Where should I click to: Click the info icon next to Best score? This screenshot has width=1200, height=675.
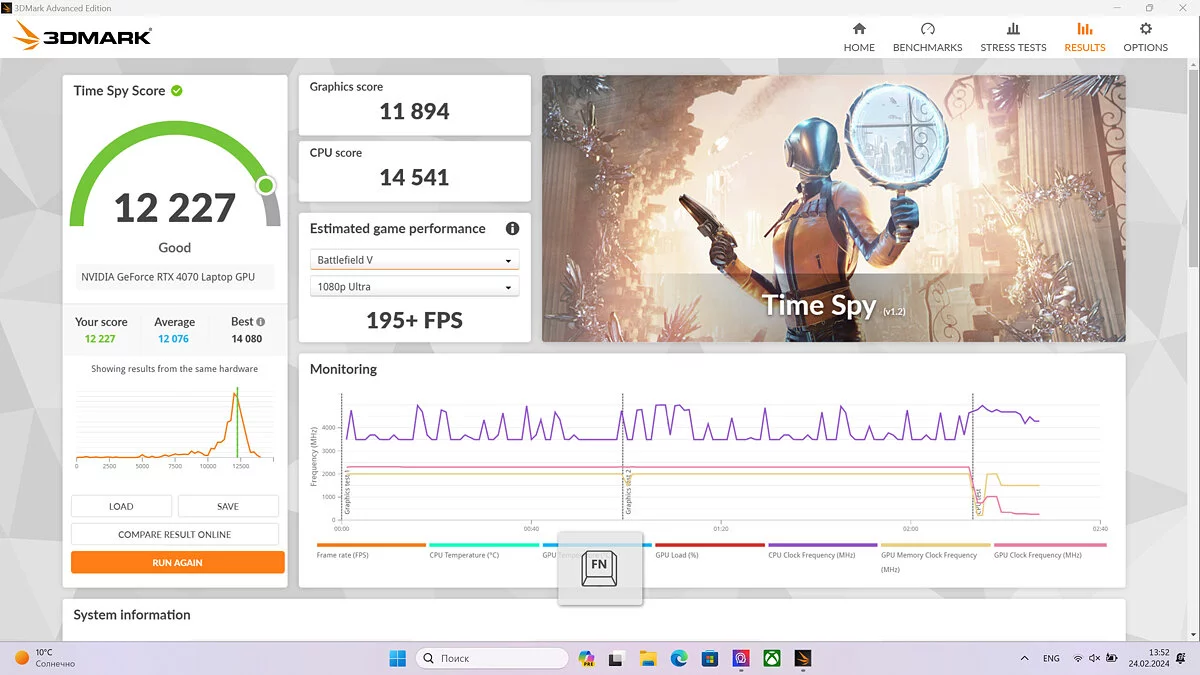coord(261,322)
